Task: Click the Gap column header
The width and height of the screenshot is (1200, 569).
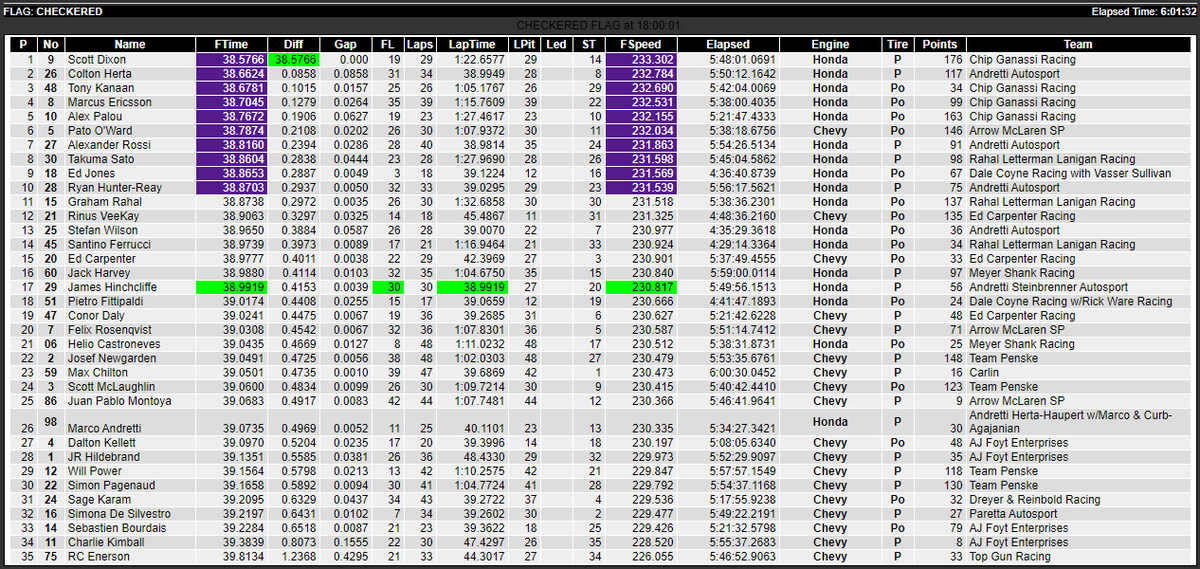Action: tap(345, 45)
